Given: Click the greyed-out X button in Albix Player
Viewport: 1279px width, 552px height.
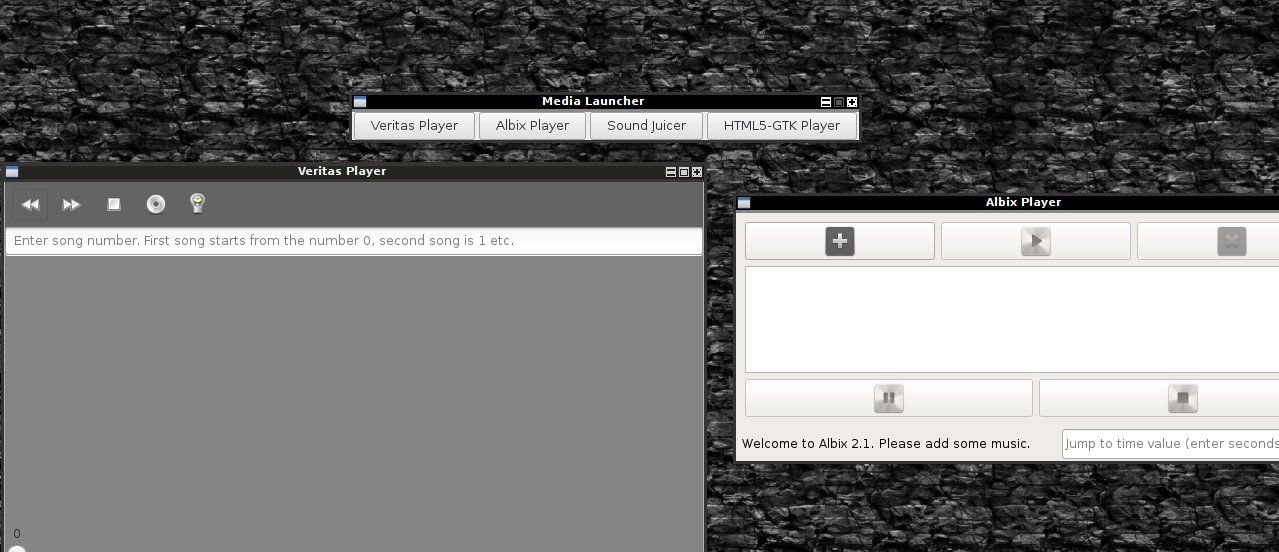Looking at the screenshot, I should (x=1208, y=241).
